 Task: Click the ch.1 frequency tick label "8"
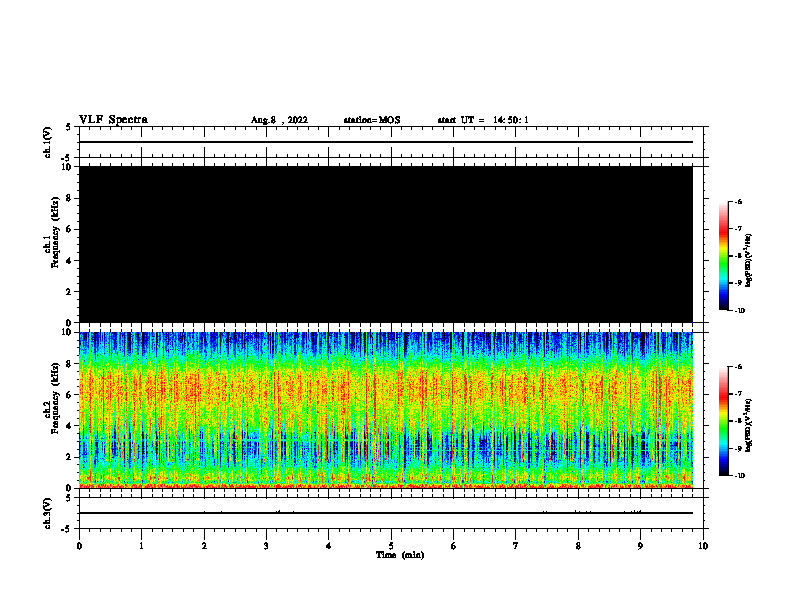point(69,198)
